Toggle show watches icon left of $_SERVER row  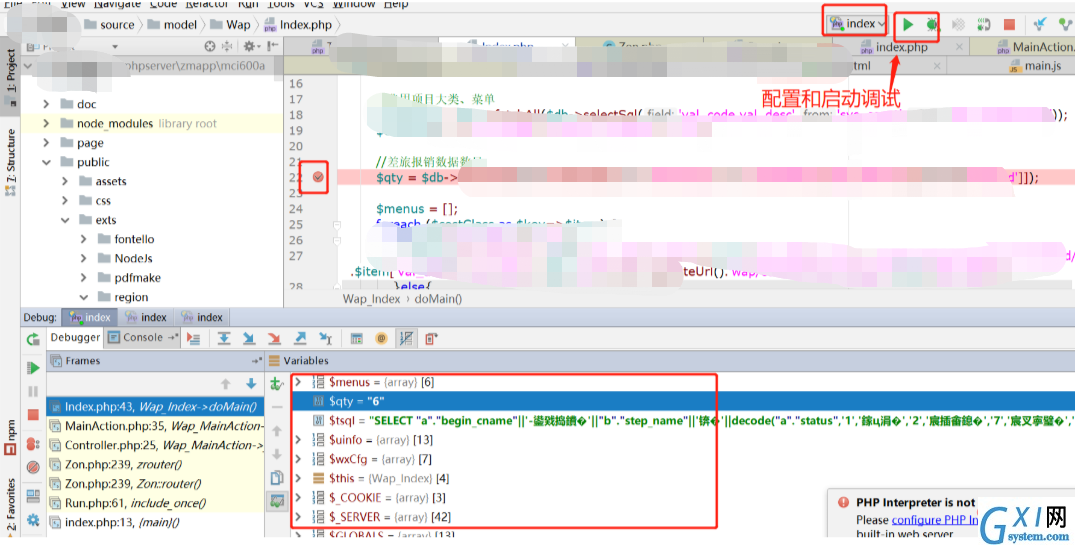(277, 502)
